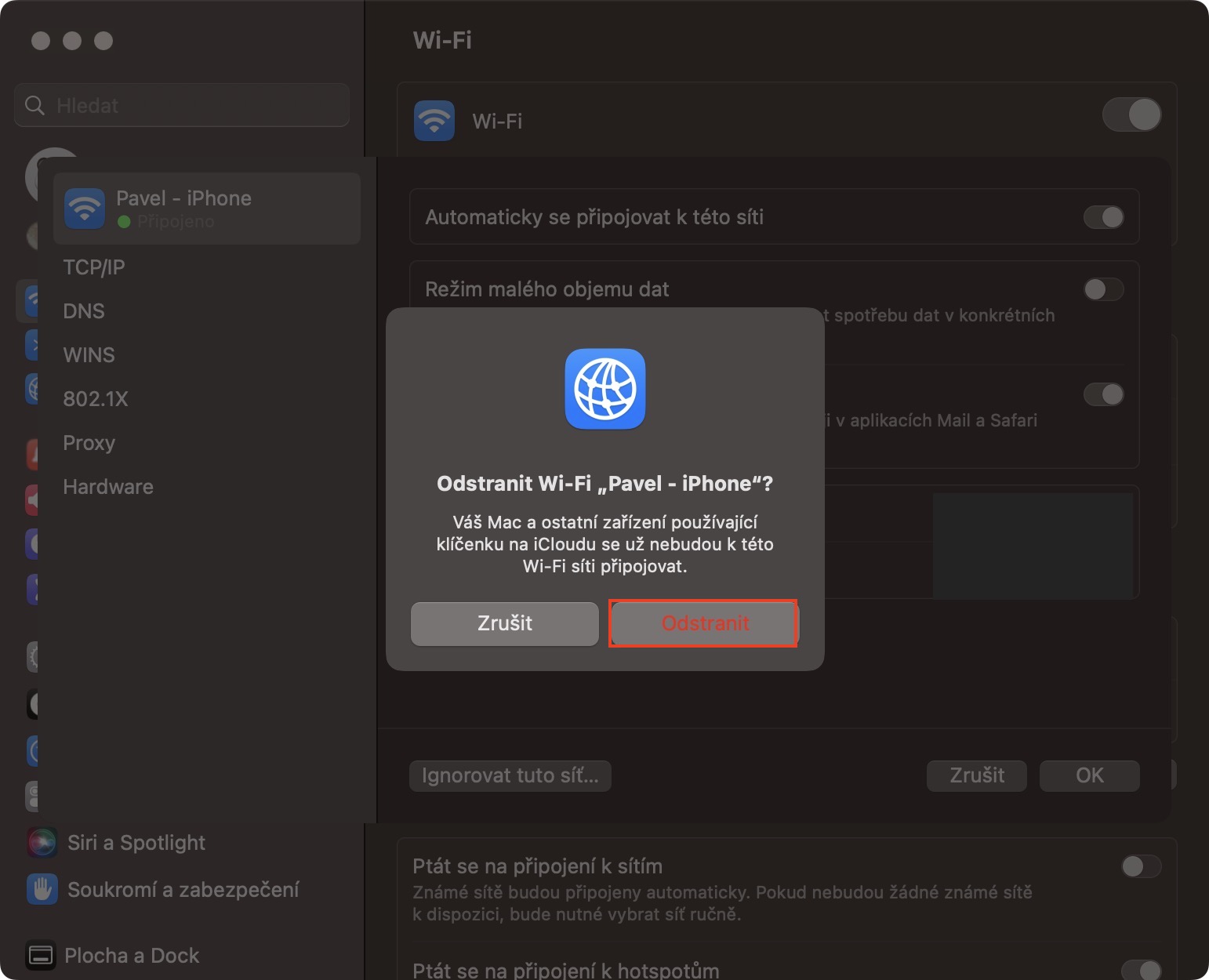Click the 'Připojeno' connection status text

tap(176, 222)
